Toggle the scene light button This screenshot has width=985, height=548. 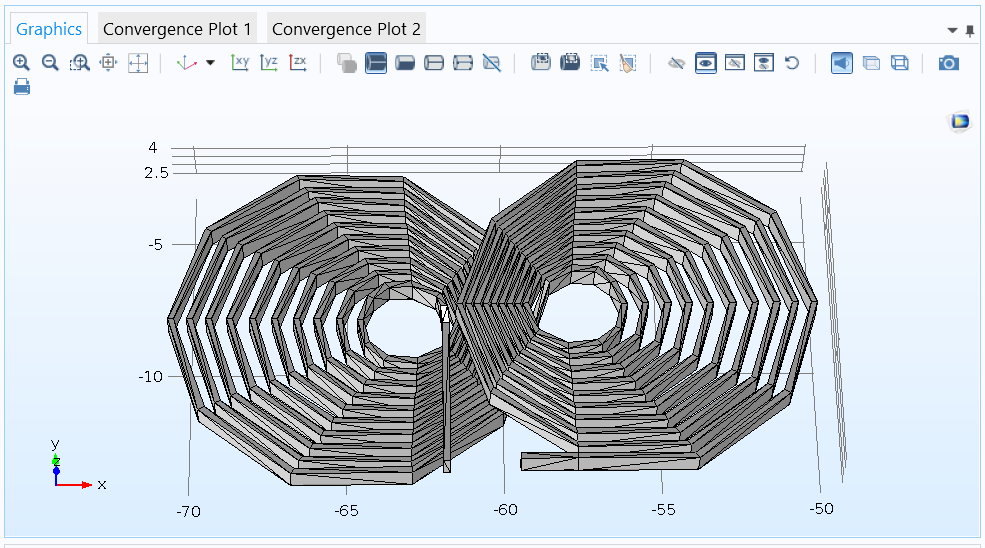click(842, 63)
